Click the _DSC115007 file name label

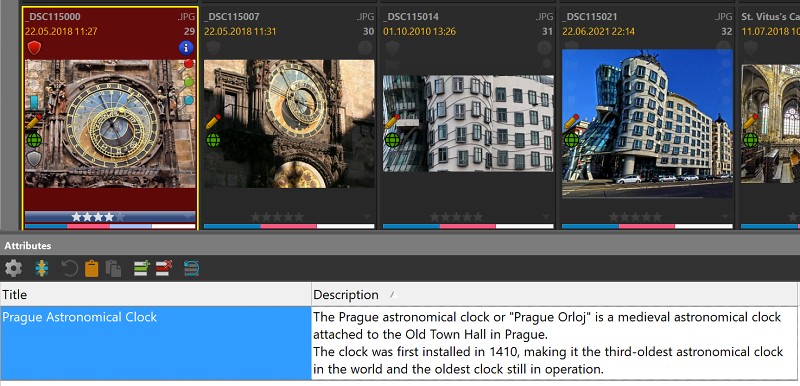click(232, 17)
